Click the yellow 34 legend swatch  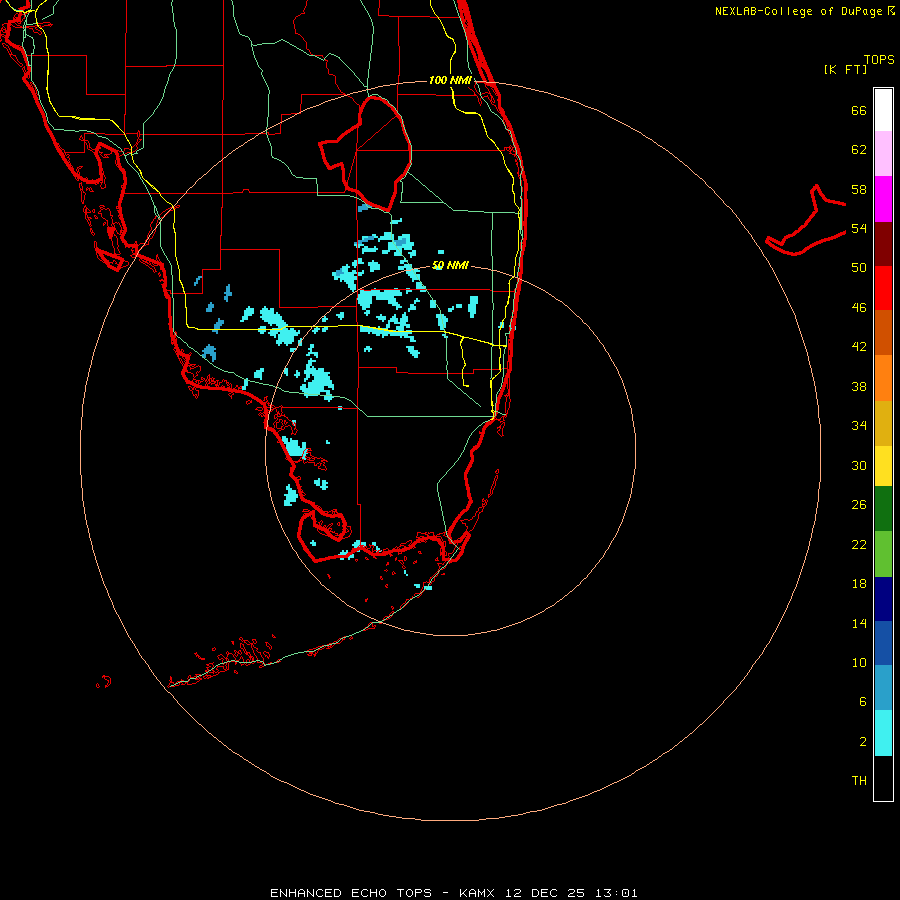[x=883, y=466]
